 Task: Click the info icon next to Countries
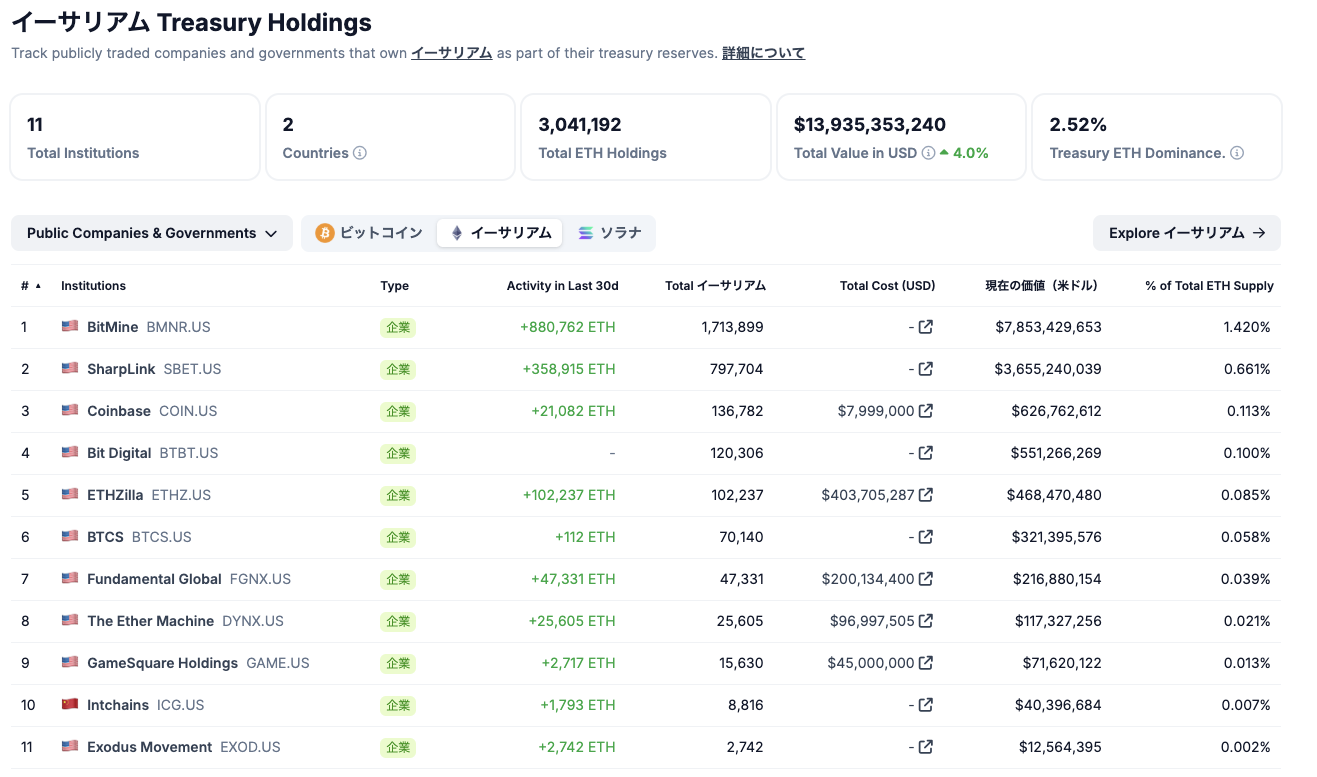pos(360,153)
